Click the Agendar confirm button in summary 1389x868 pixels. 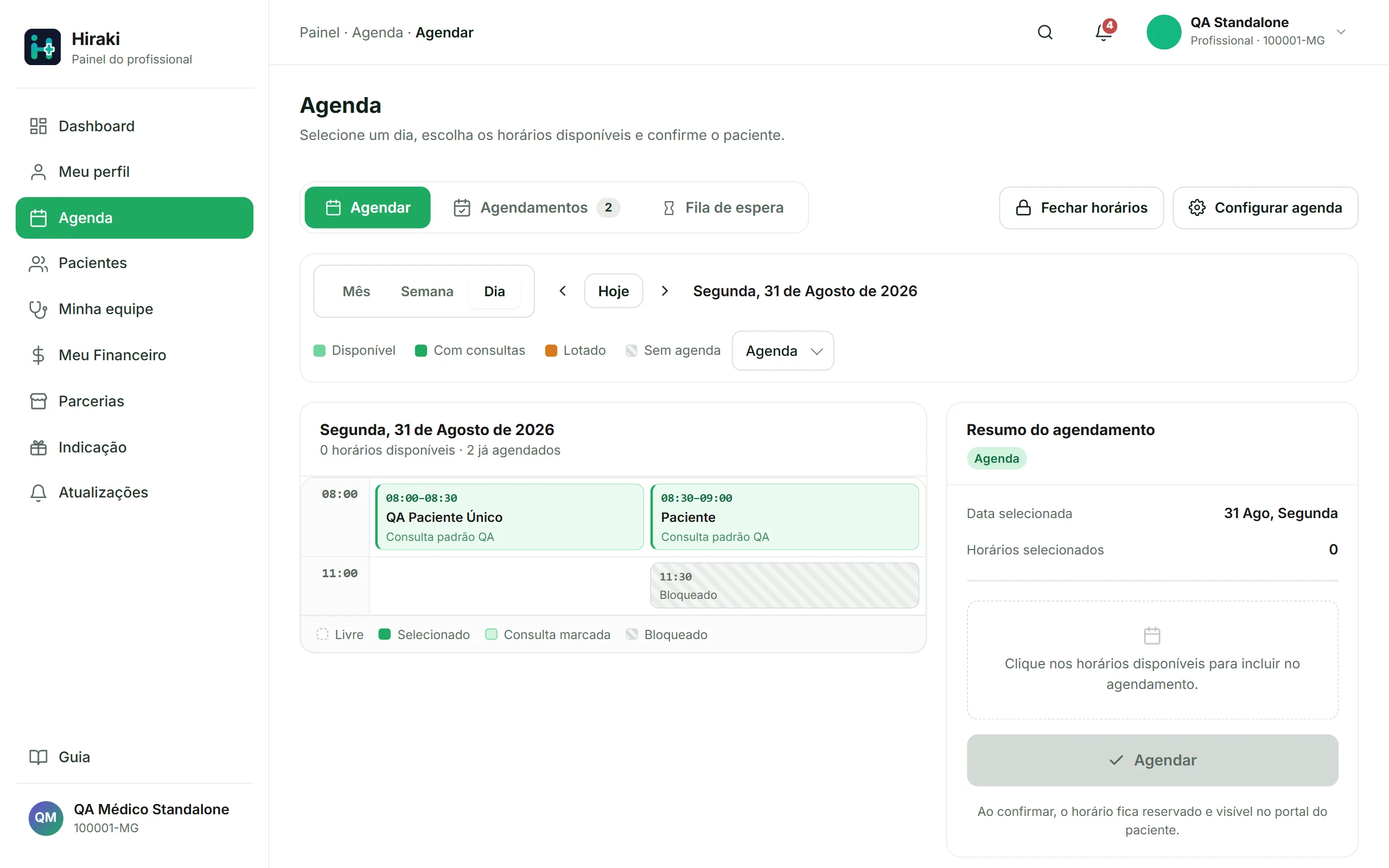1152,759
